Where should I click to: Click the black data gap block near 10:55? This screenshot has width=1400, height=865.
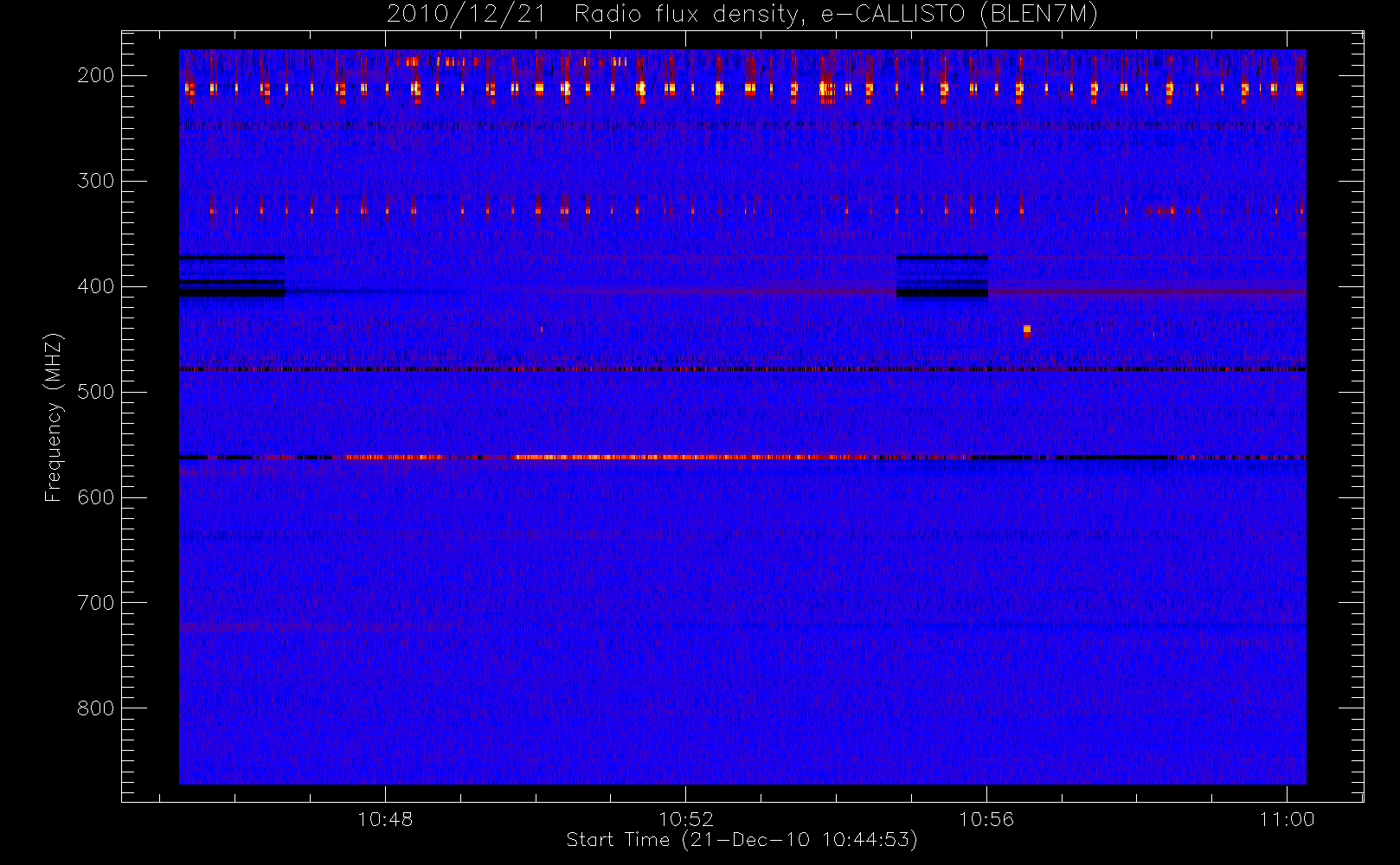coord(942,276)
